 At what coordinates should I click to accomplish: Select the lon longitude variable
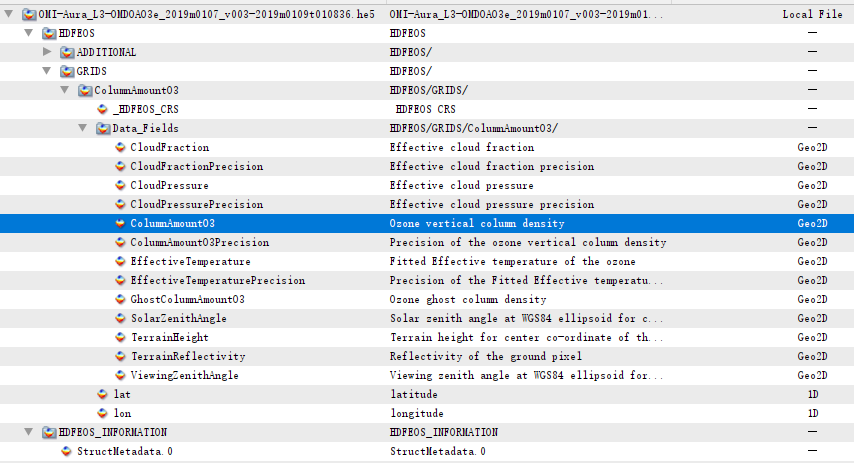point(121,414)
